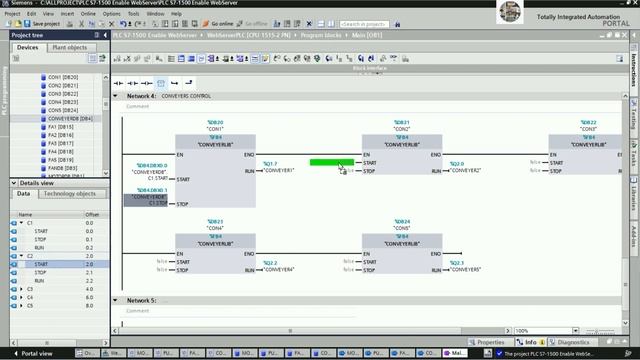Insert an empty box from favorites
The image size is (640, 360).
coord(161,83)
